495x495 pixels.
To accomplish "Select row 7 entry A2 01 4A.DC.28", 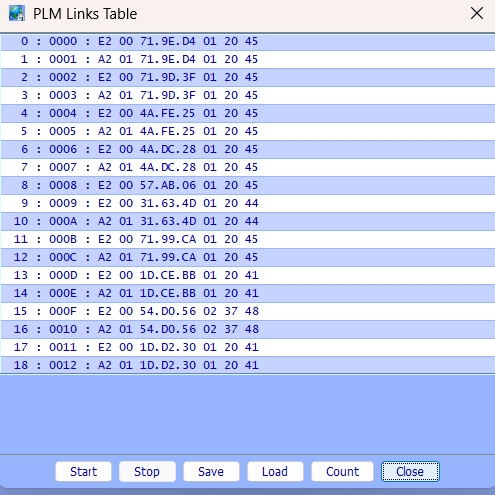I will click(x=247, y=167).
